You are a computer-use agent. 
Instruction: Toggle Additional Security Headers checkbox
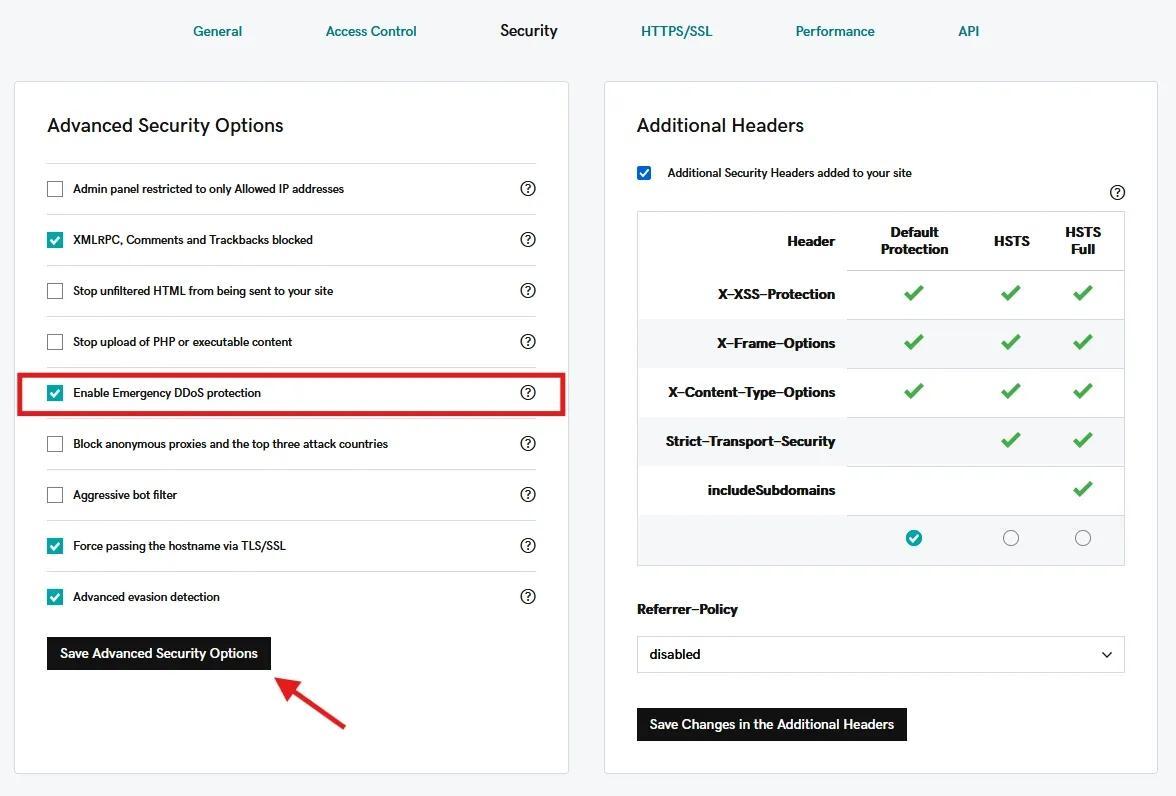(644, 173)
